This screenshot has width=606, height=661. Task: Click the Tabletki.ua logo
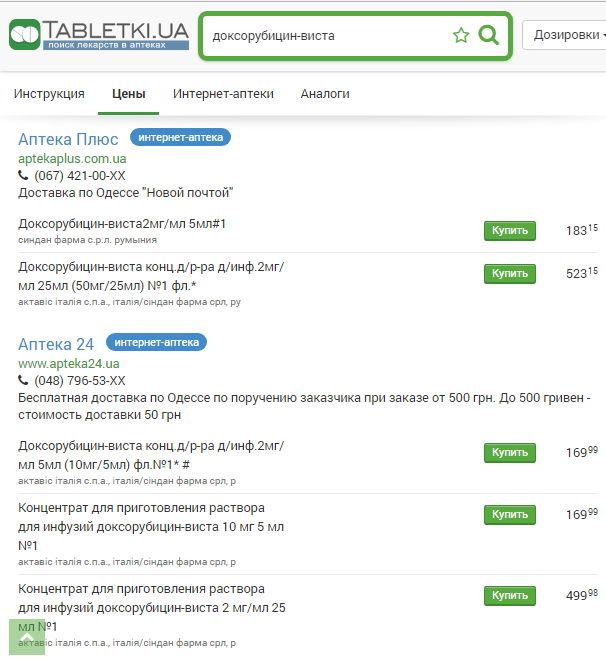(x=98, y=35)
